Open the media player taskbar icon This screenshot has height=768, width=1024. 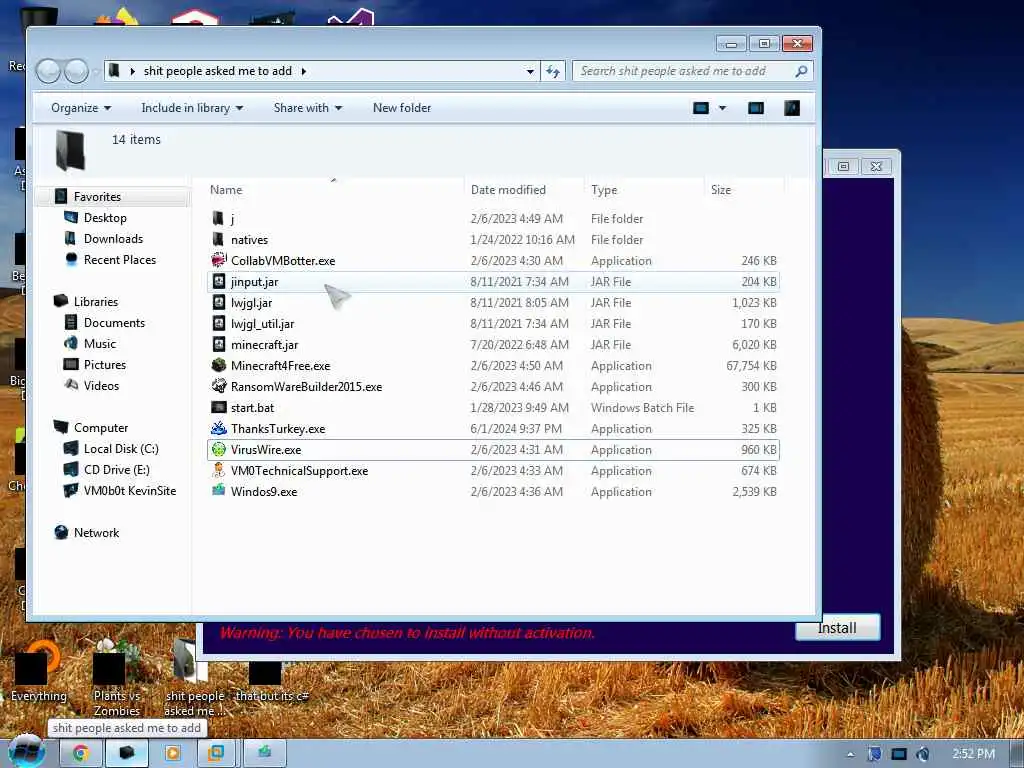[172, 753]
